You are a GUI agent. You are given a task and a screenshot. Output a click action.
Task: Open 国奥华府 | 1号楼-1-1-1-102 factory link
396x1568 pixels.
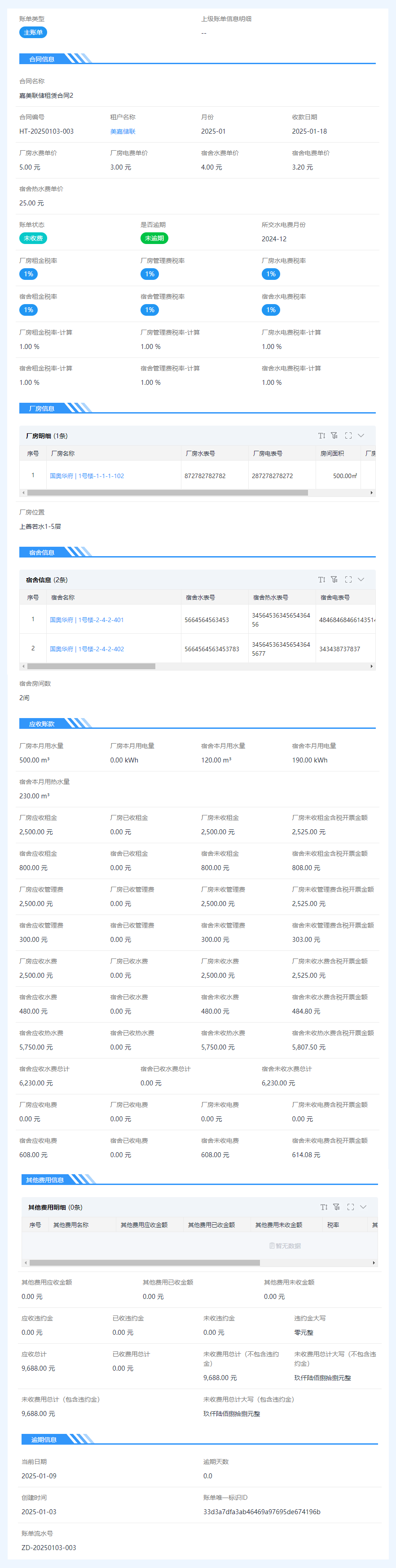pyautogui.click(x=87, y=476)
